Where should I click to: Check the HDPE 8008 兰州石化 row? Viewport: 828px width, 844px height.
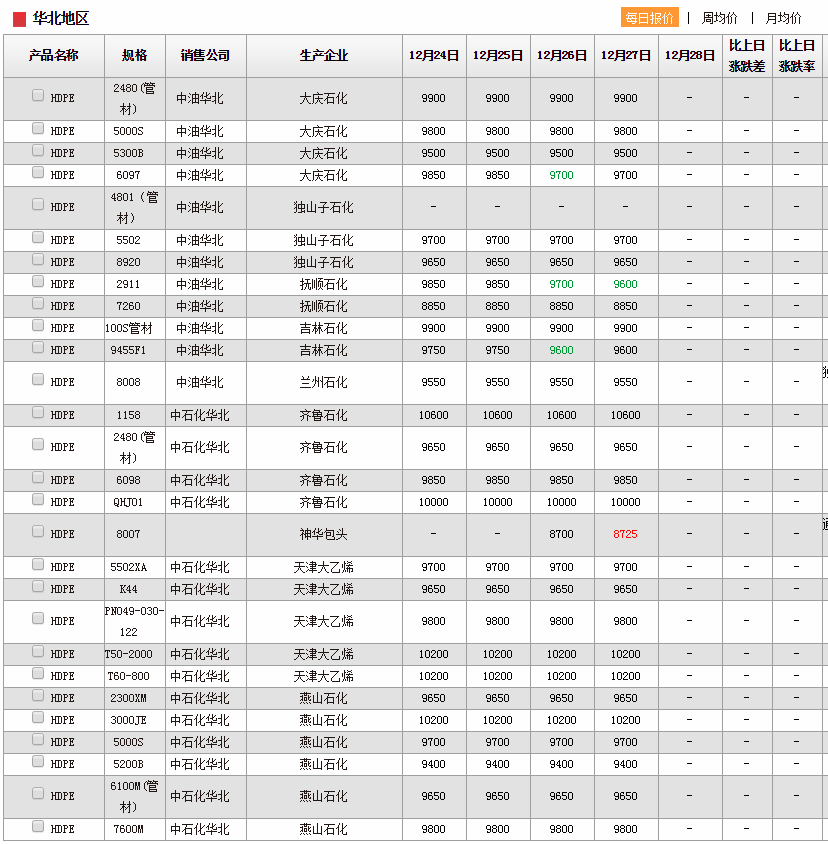pyautogui.click(x=38, y=379)
